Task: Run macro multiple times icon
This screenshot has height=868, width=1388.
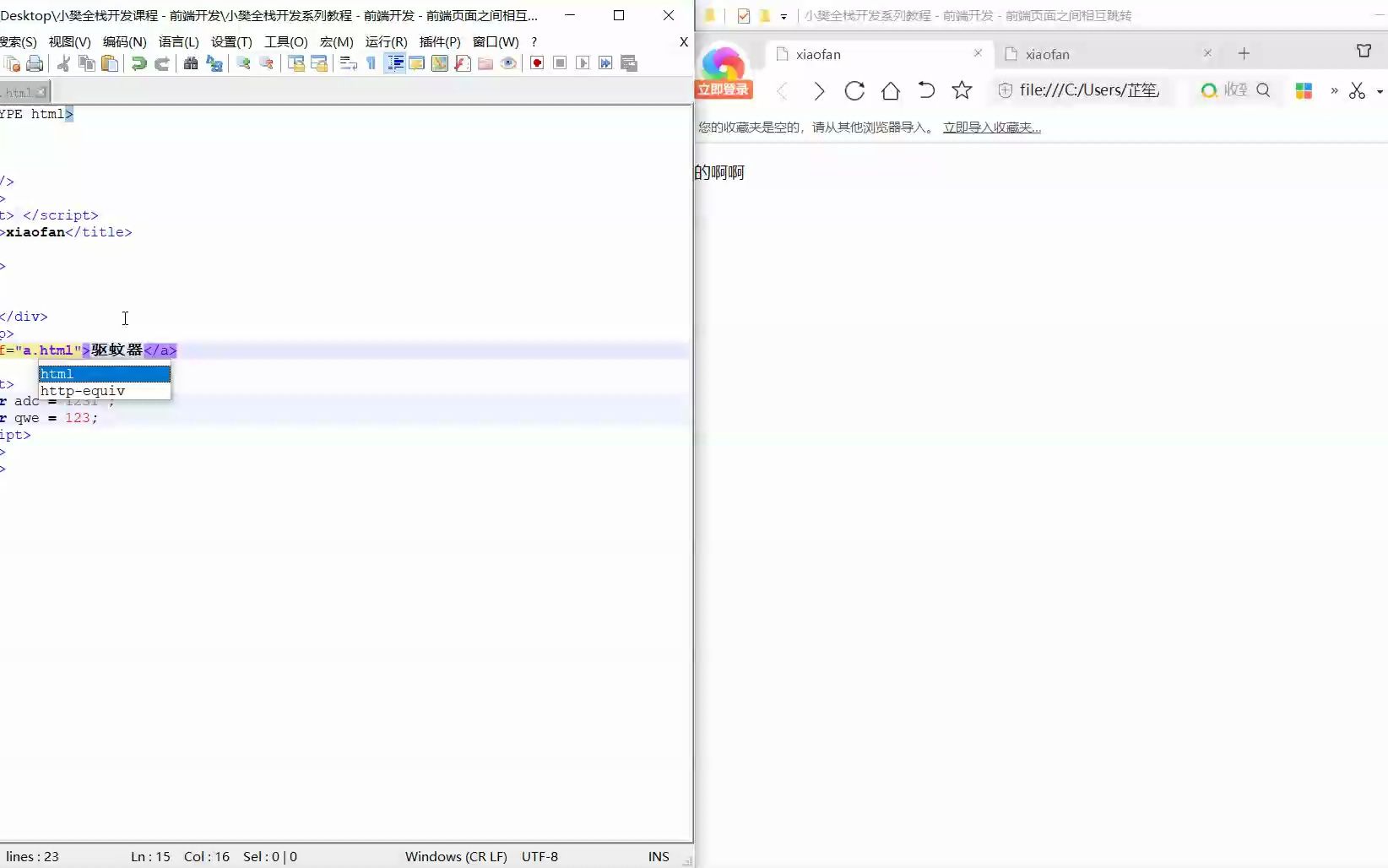Action: (x=605, y=63)
